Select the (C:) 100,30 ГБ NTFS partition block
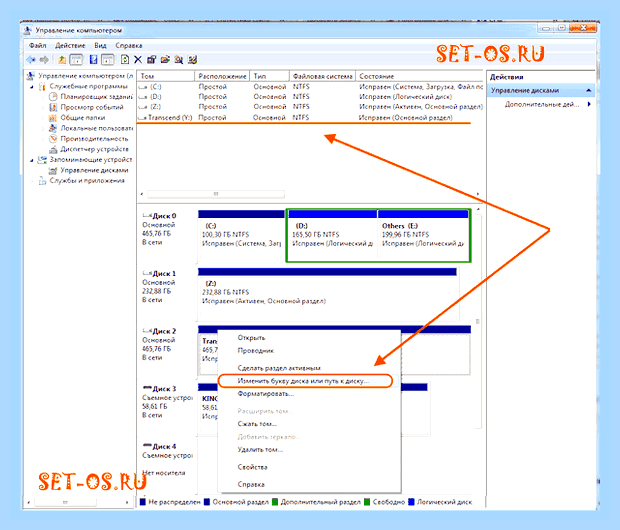Screen dimensions: 620x530 click(241, 236)
